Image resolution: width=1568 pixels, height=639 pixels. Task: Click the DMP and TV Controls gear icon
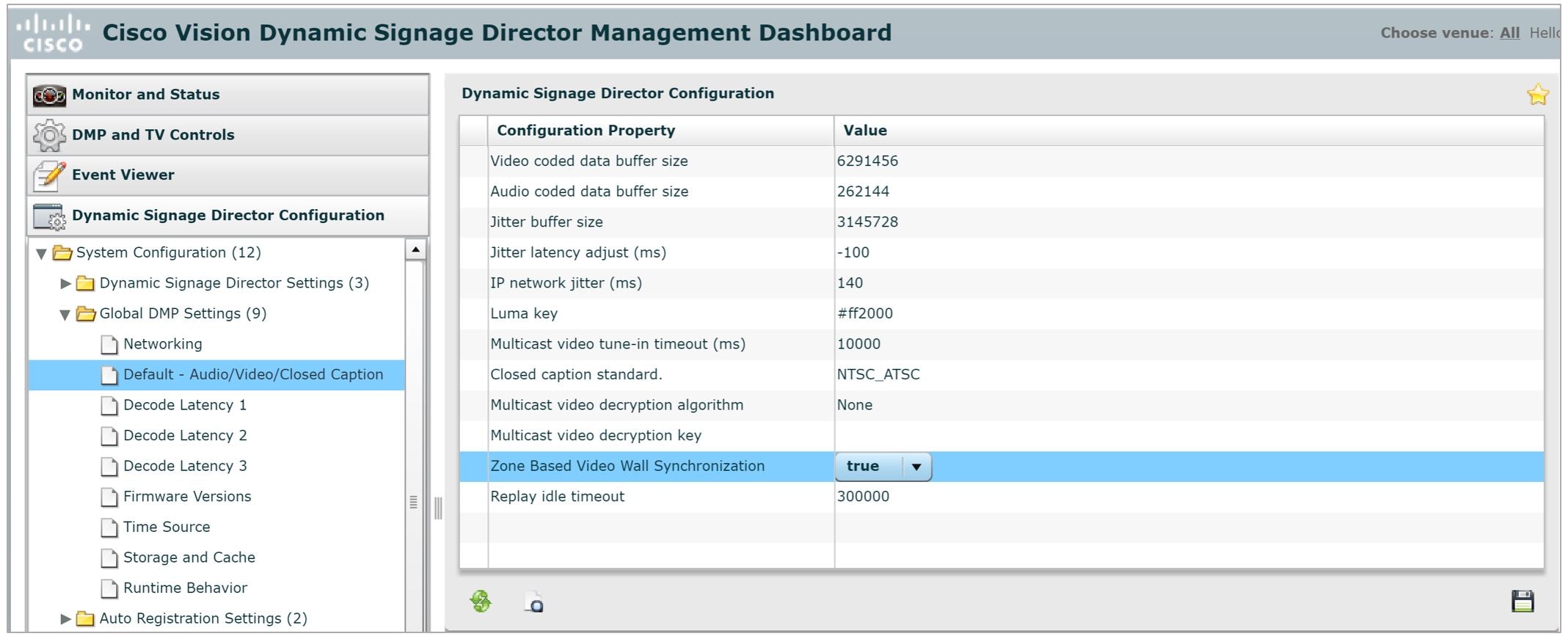coord(49,135)
